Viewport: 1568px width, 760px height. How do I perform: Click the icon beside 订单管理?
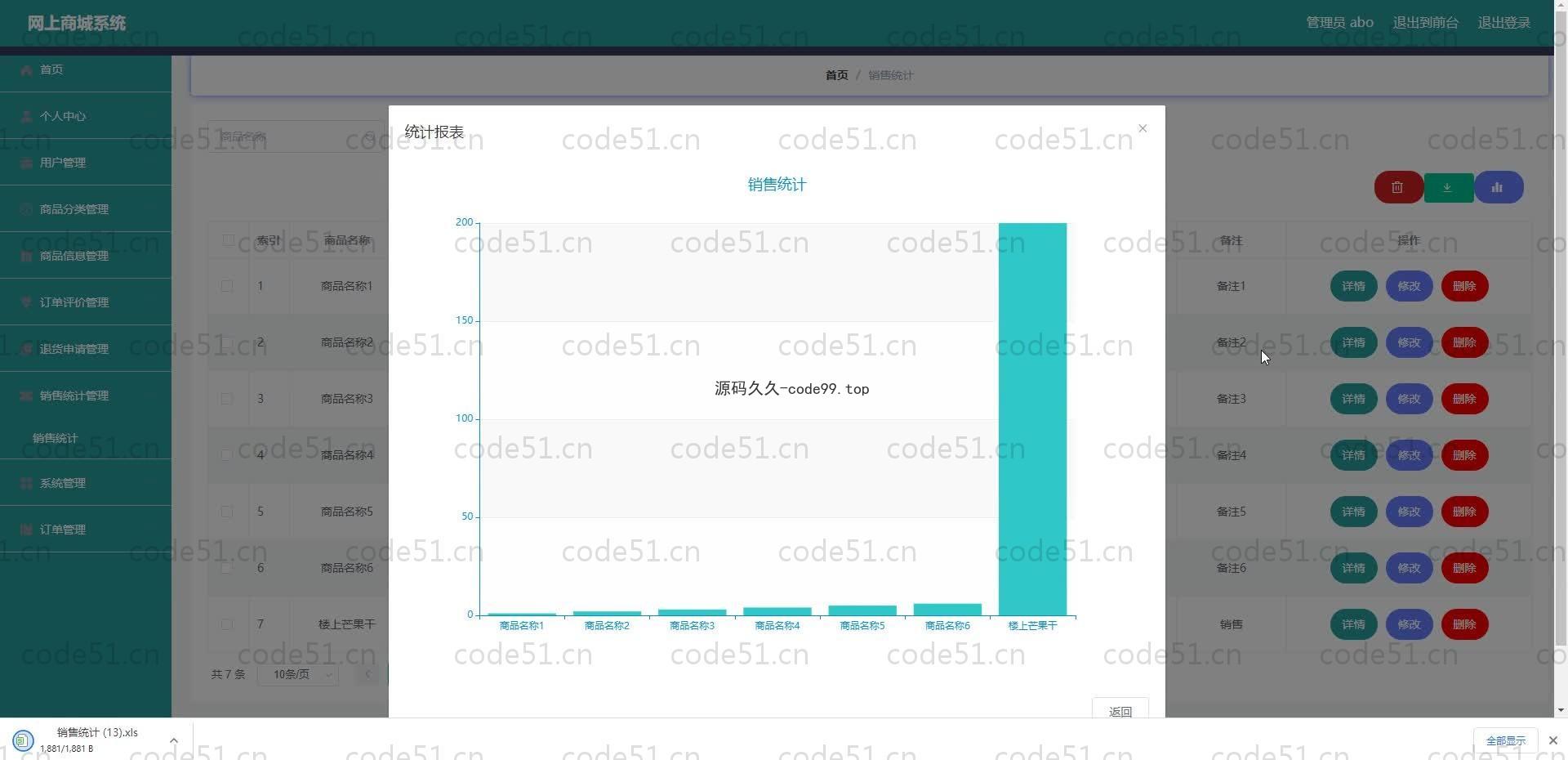(26, 530)
